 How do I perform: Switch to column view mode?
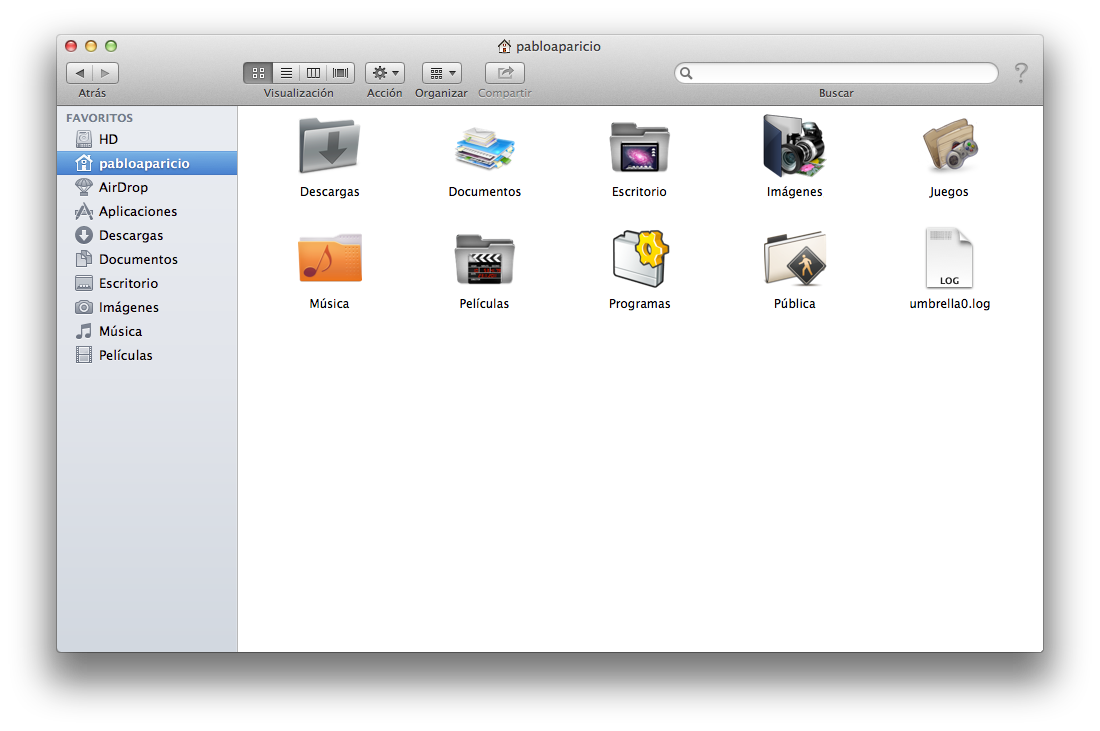[x=314, y=73]
